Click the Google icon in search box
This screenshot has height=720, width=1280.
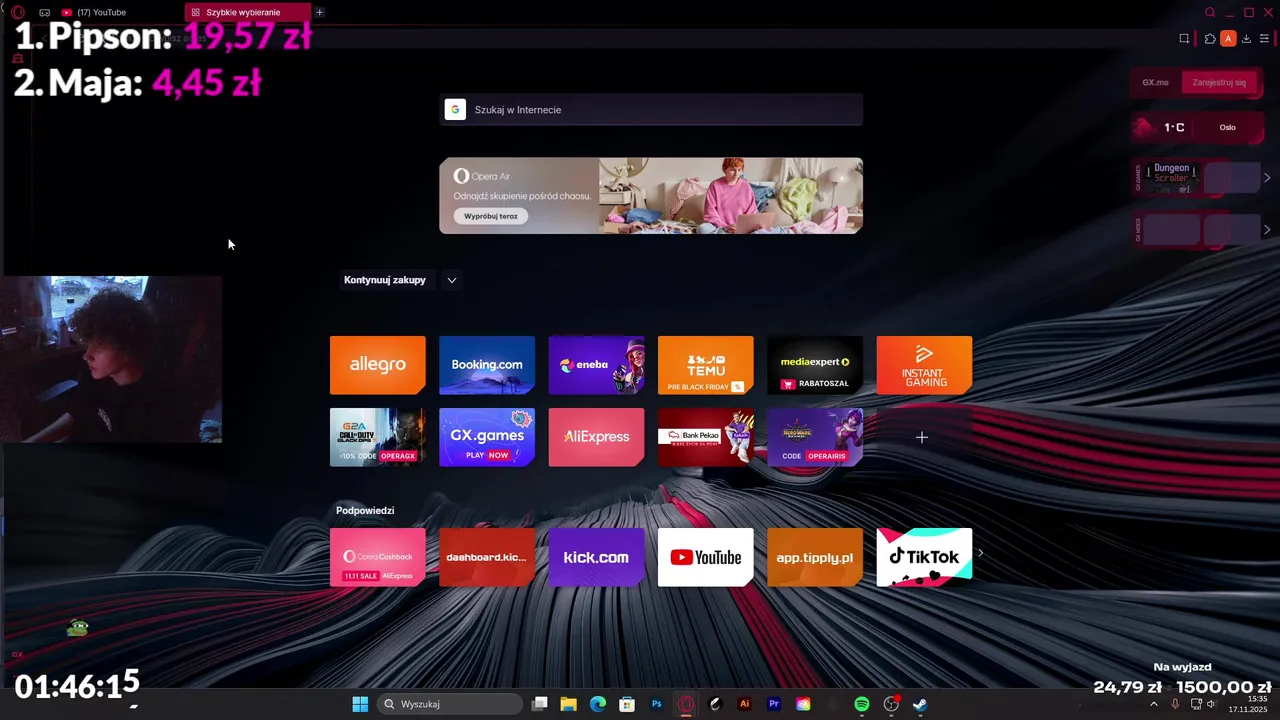[x=455, y=110]
